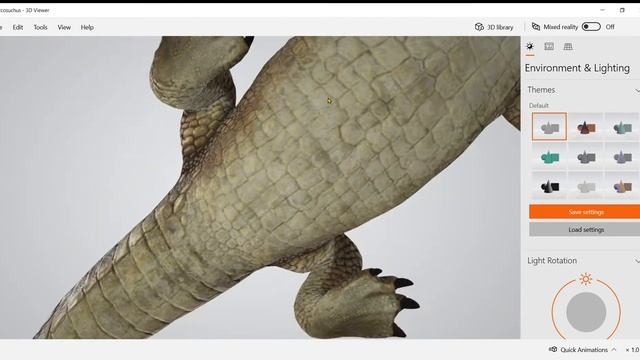Select the purple and tan theme thumbnail
The height and width of the screenshot is (360, 640).
622,186
